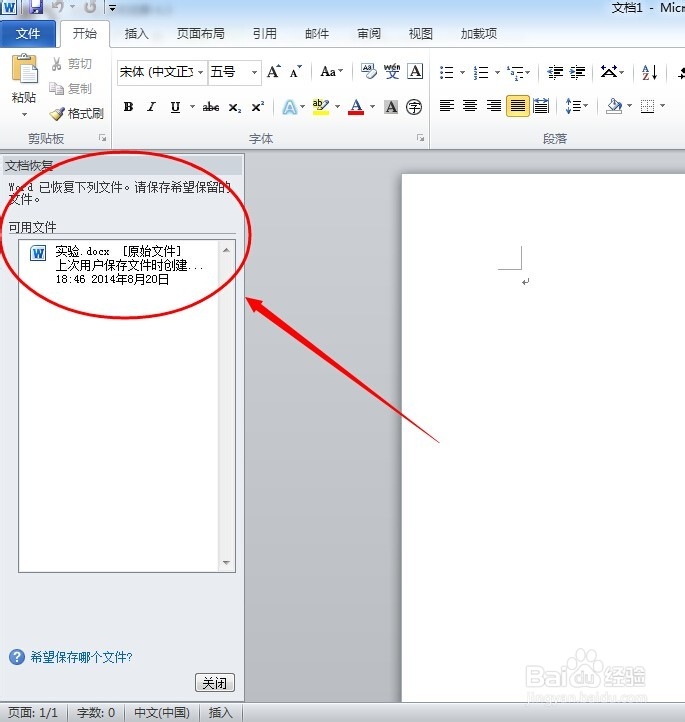The image size is (685, 722).
Task: Toggle underline formatting
Action: 175,107
